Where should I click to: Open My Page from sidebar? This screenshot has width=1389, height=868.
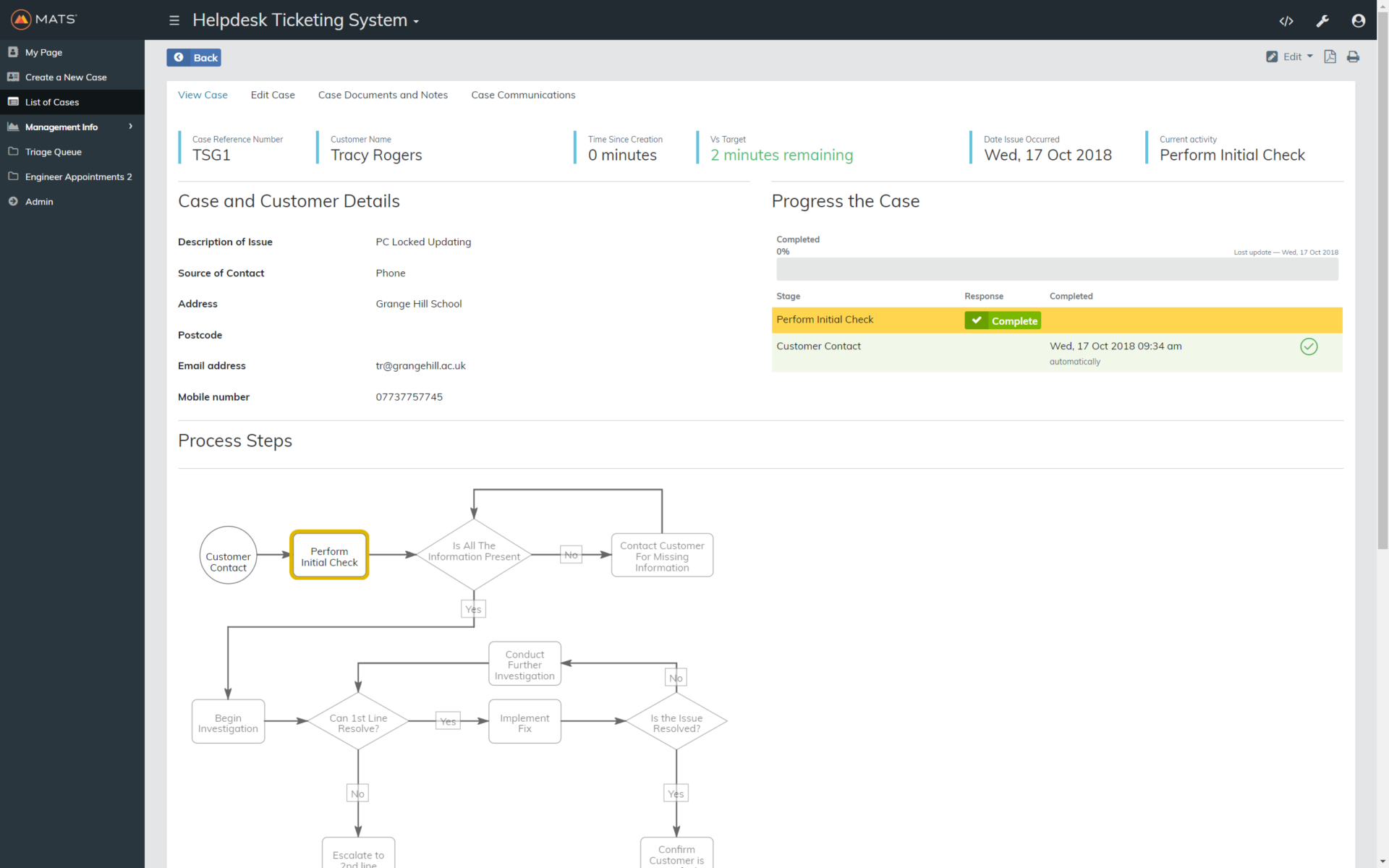tap(43, 52)
